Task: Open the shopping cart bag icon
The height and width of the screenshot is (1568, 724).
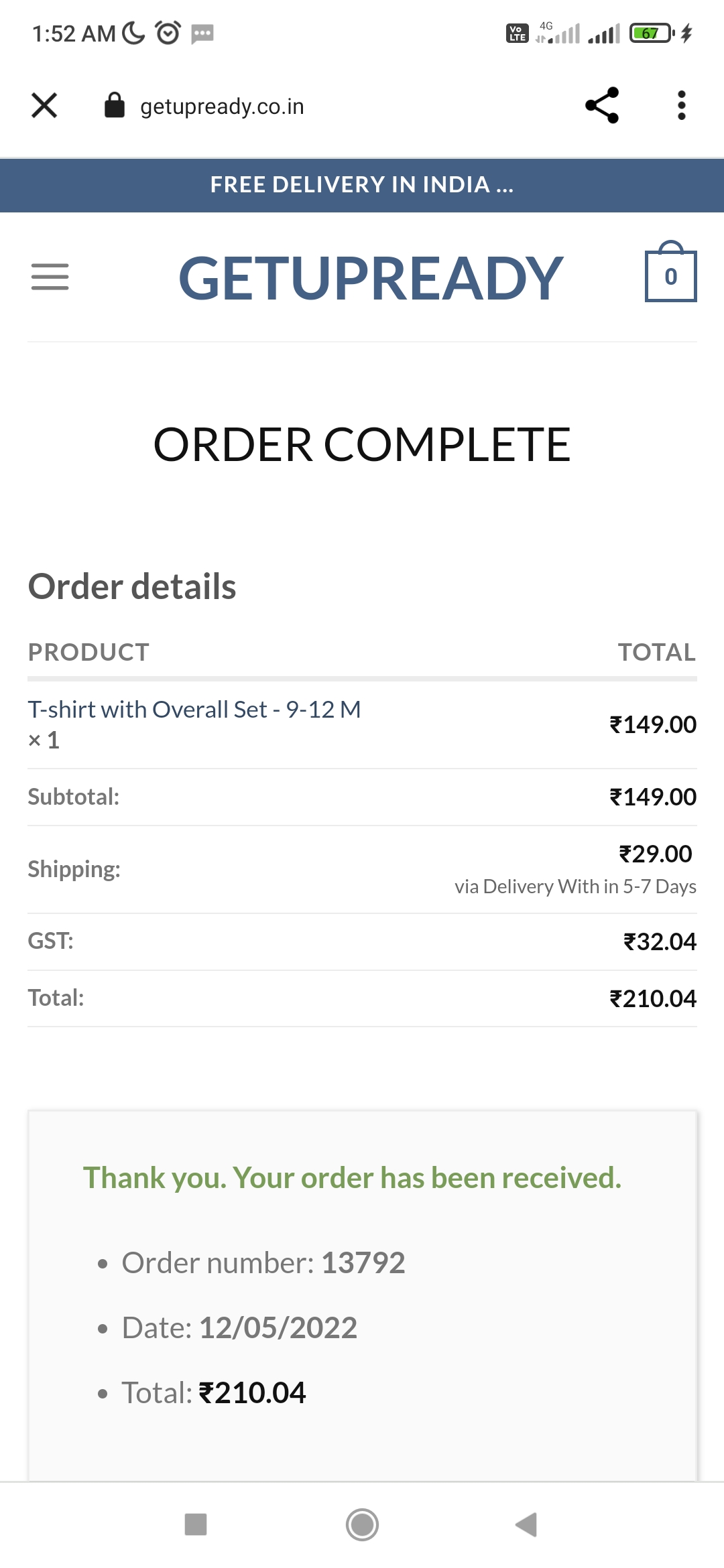Action: point(670,273)
